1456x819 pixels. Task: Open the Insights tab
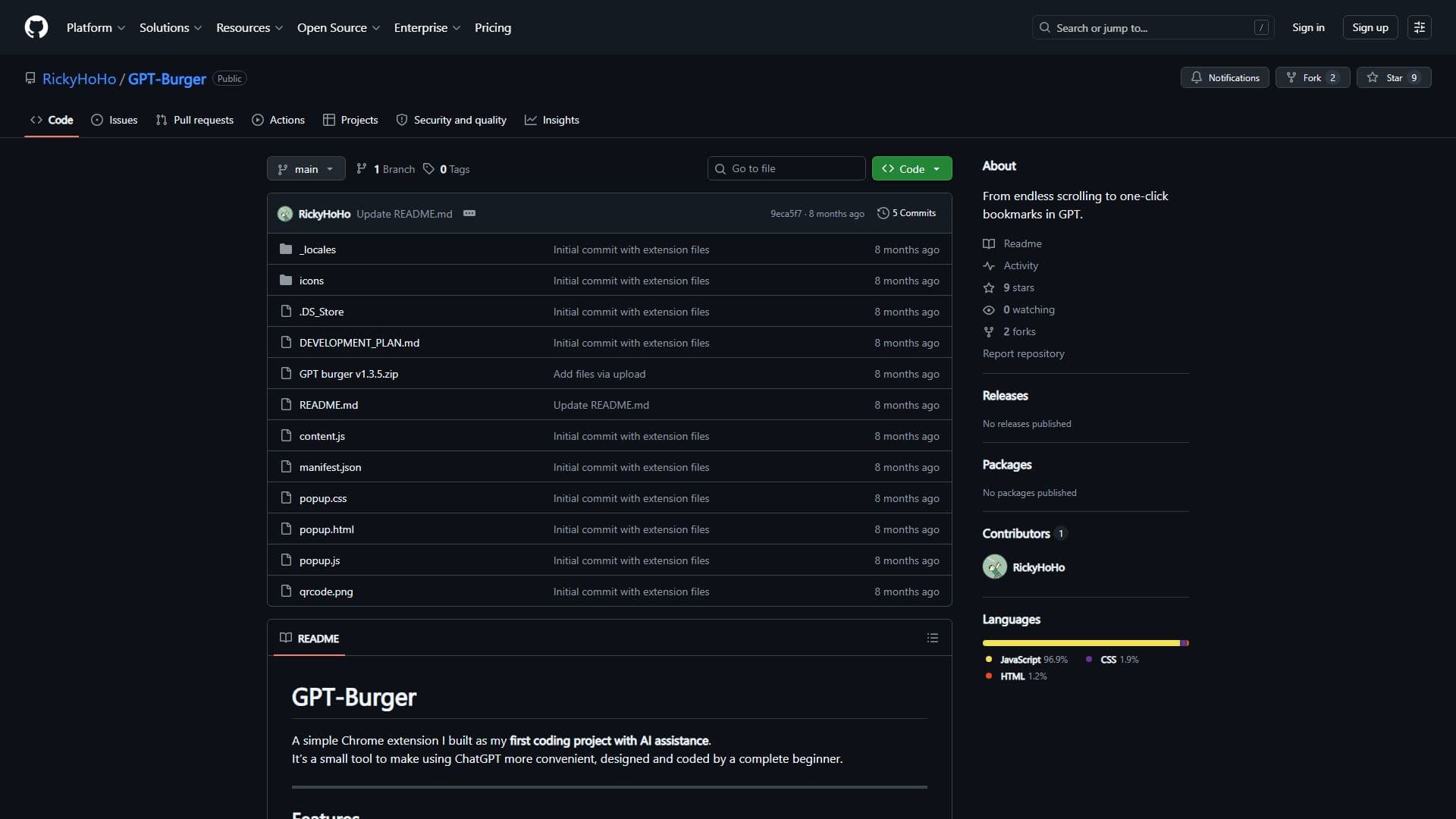point(552,120)
